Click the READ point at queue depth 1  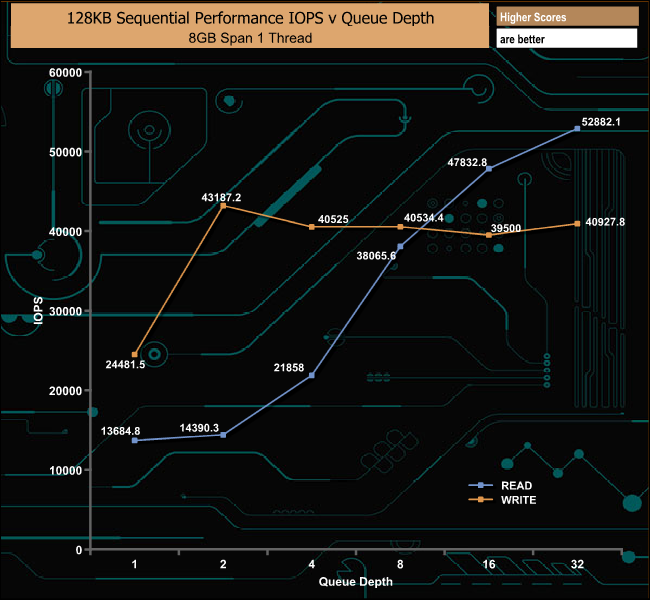(135, 440)
